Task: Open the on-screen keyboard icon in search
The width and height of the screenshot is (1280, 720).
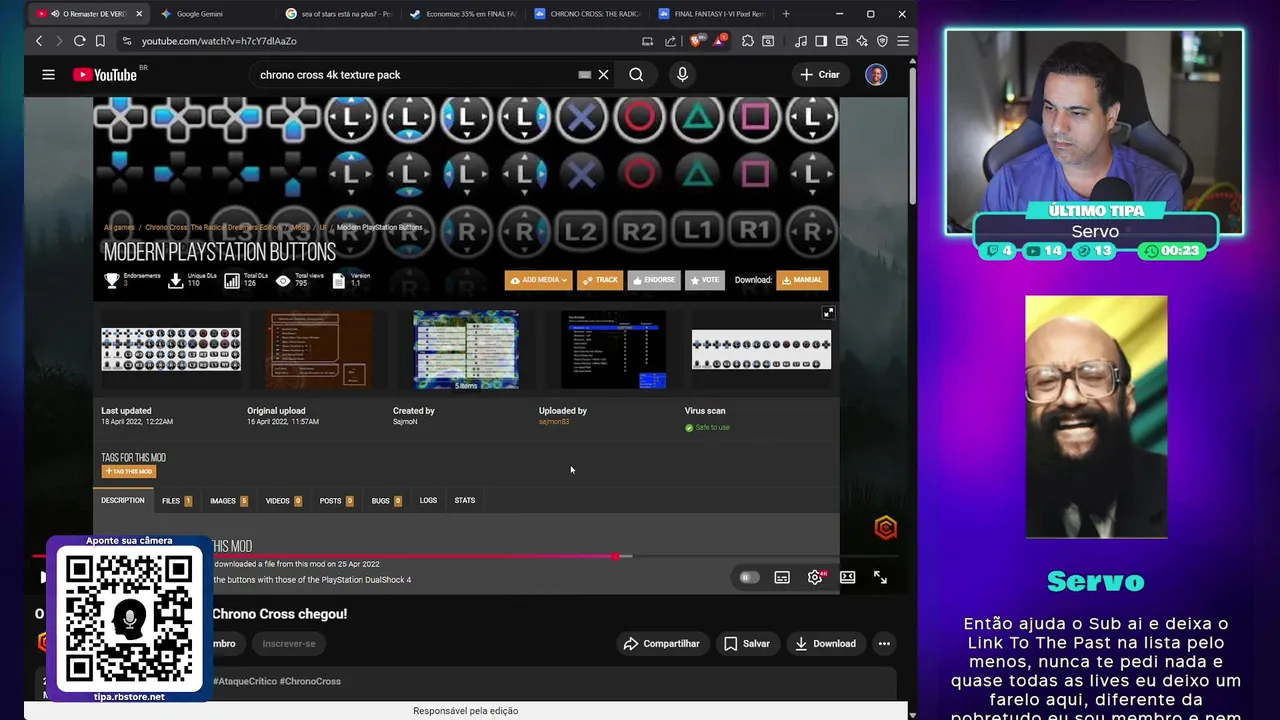Action: [584, 74]
